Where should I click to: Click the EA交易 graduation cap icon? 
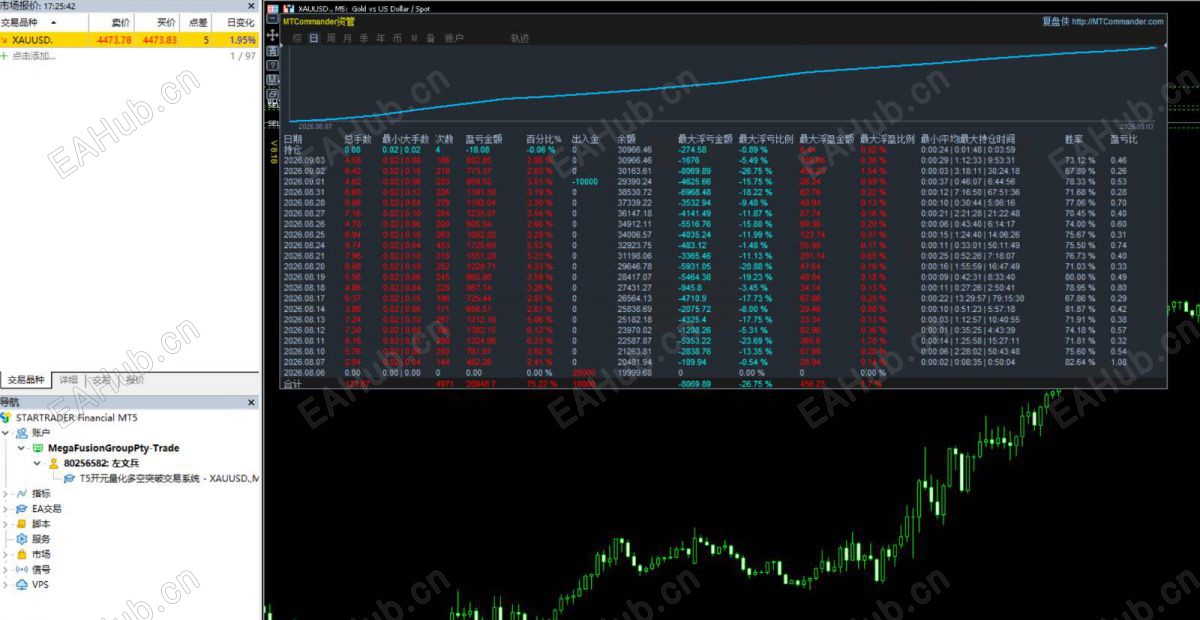pos(21,509)
